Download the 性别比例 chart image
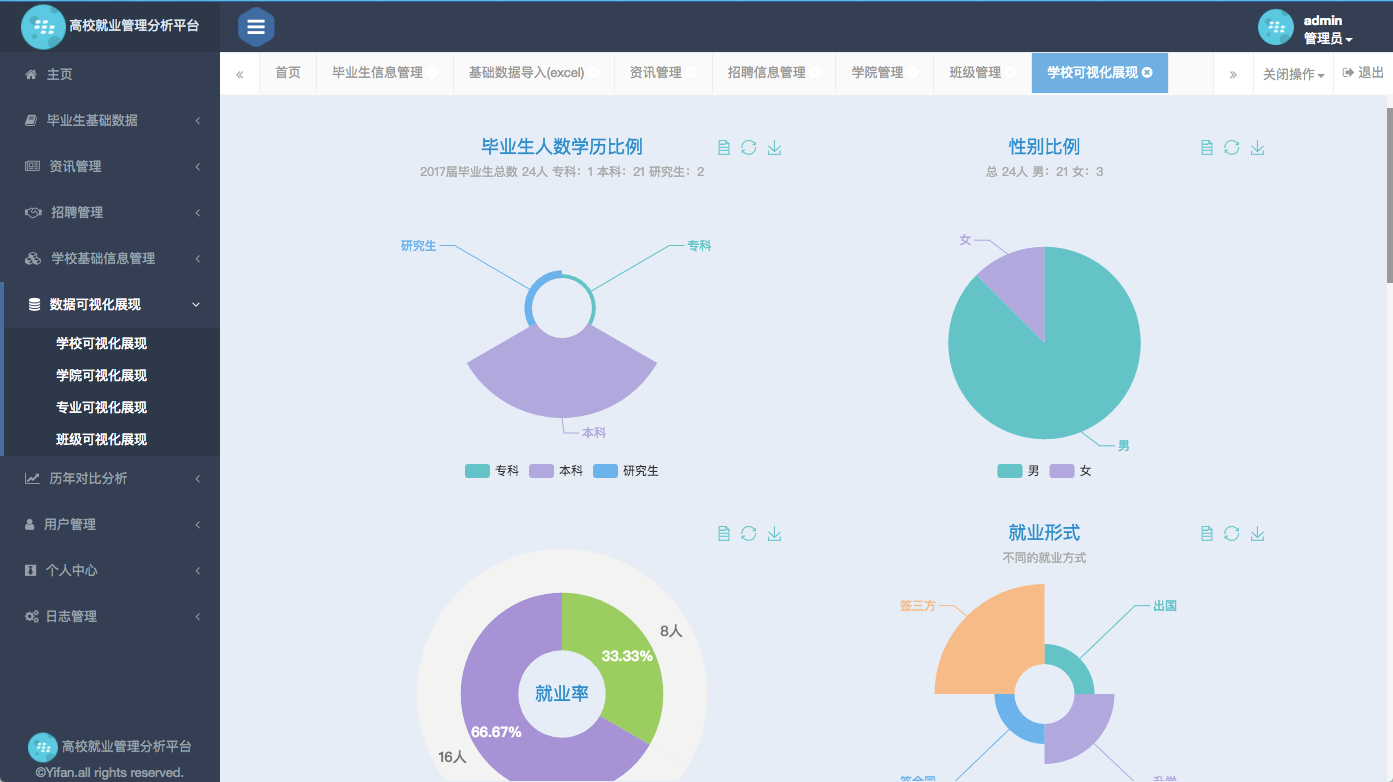This screenshot has height=782, width=1393. coord(1258,148)
